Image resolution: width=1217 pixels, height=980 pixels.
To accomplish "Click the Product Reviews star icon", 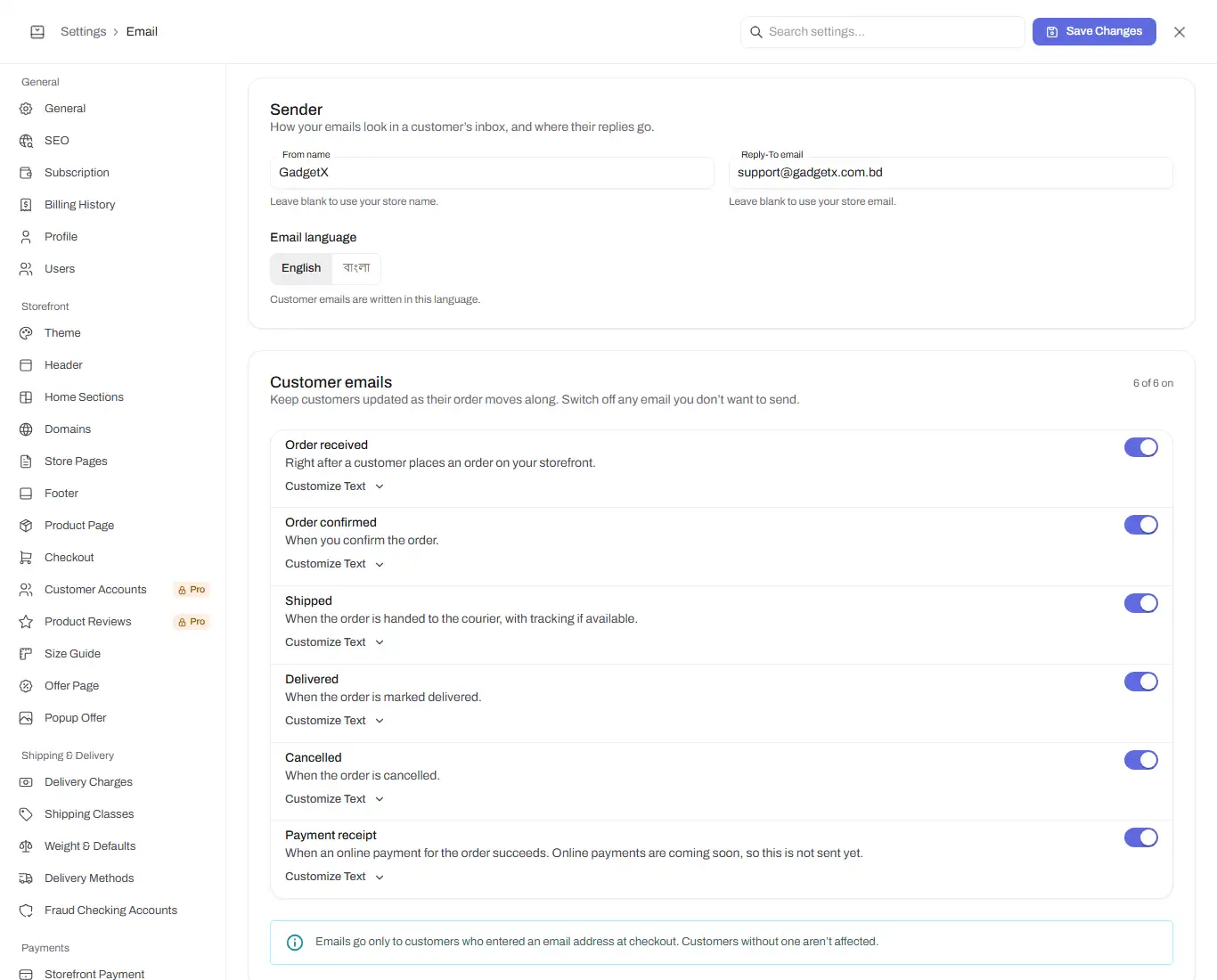I will (26, 622).
